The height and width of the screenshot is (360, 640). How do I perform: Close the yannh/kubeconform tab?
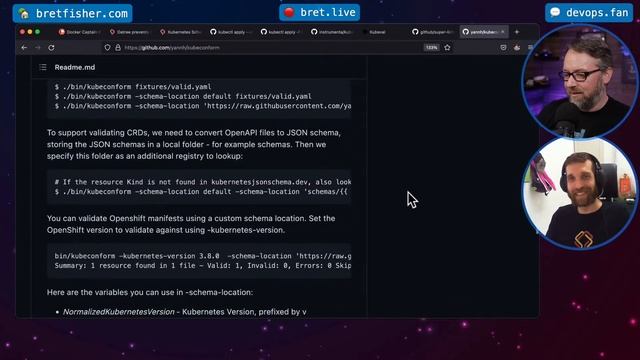coord(503,32)
